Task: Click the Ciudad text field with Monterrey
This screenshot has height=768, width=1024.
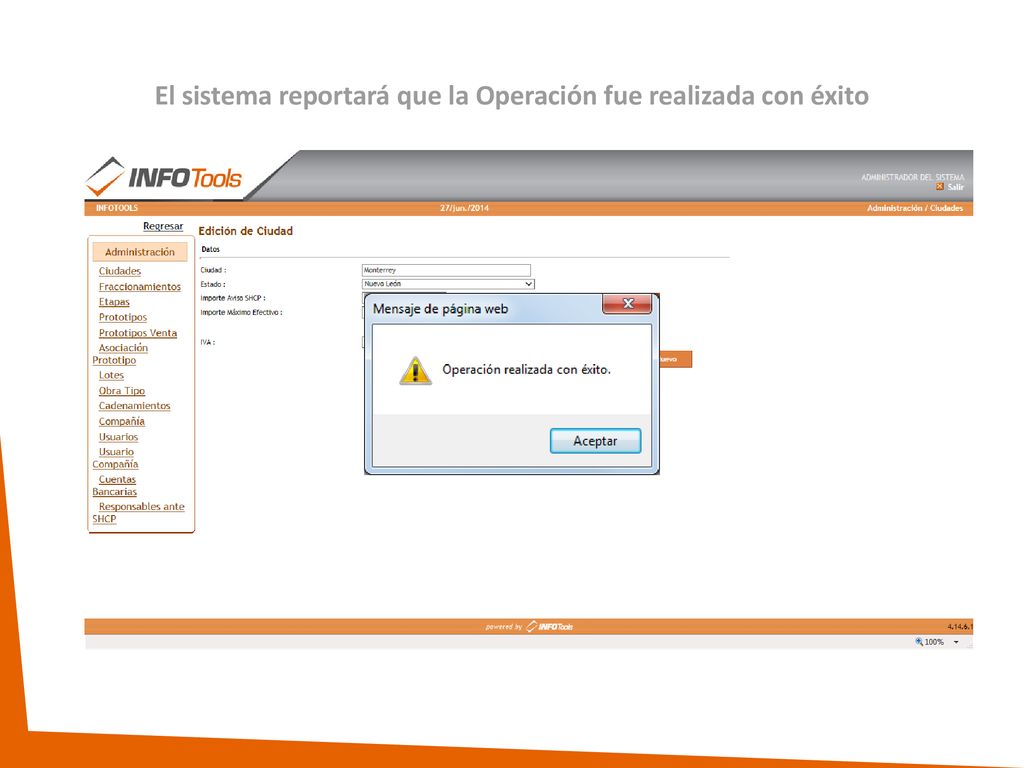Action: coord(446,270)
